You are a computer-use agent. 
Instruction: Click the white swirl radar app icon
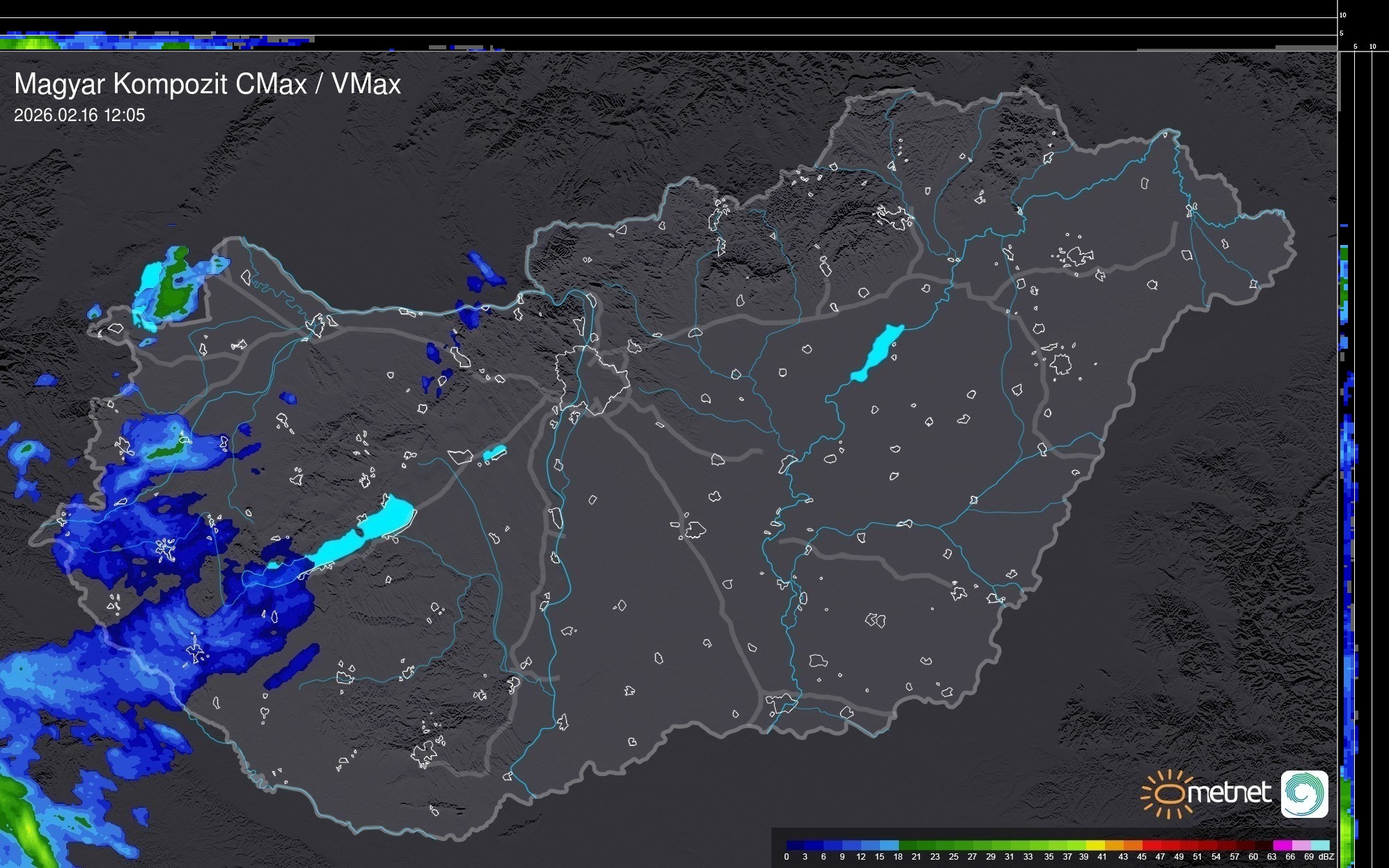[1304, 794]
